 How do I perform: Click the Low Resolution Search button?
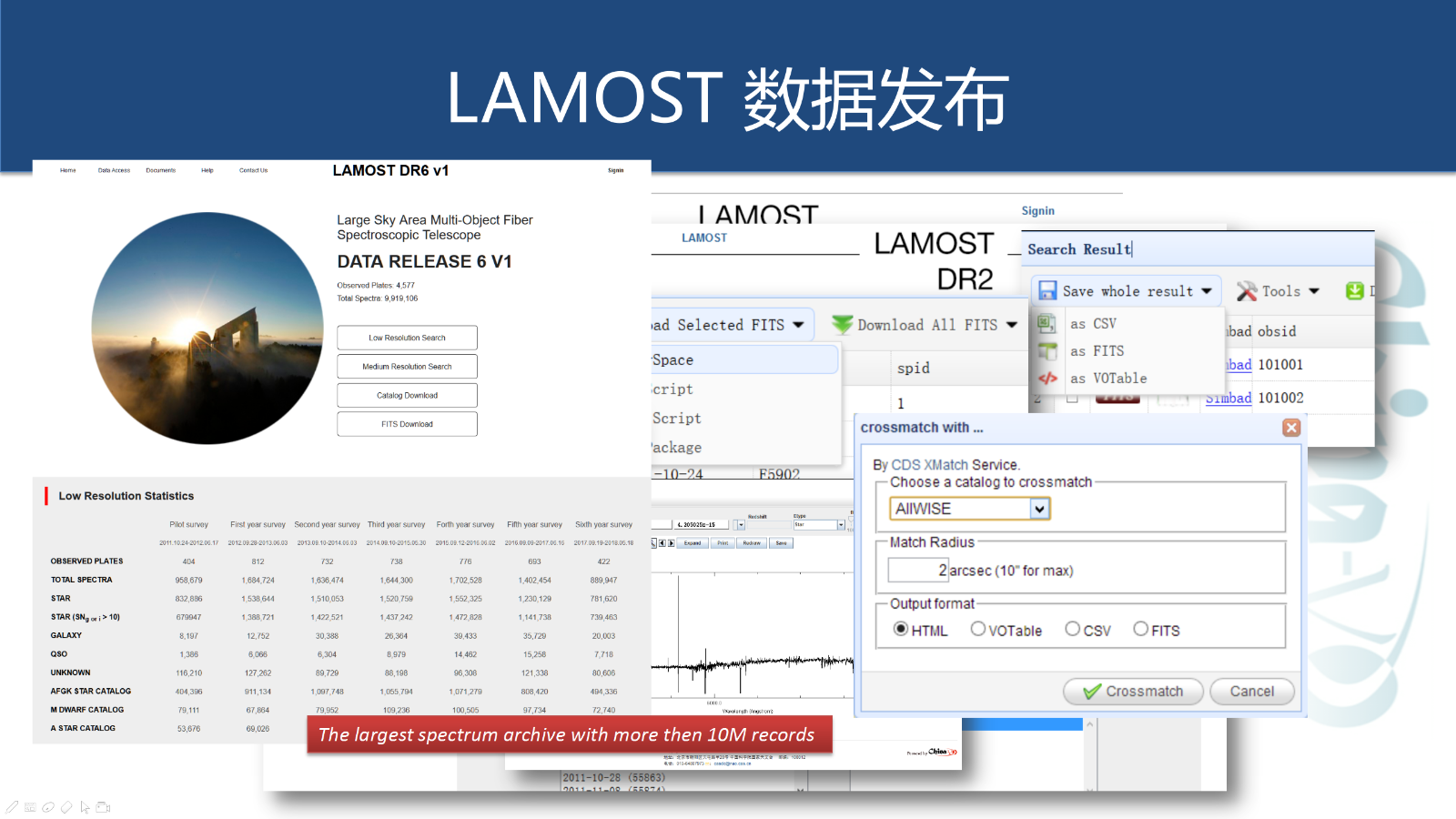(407, 338)
